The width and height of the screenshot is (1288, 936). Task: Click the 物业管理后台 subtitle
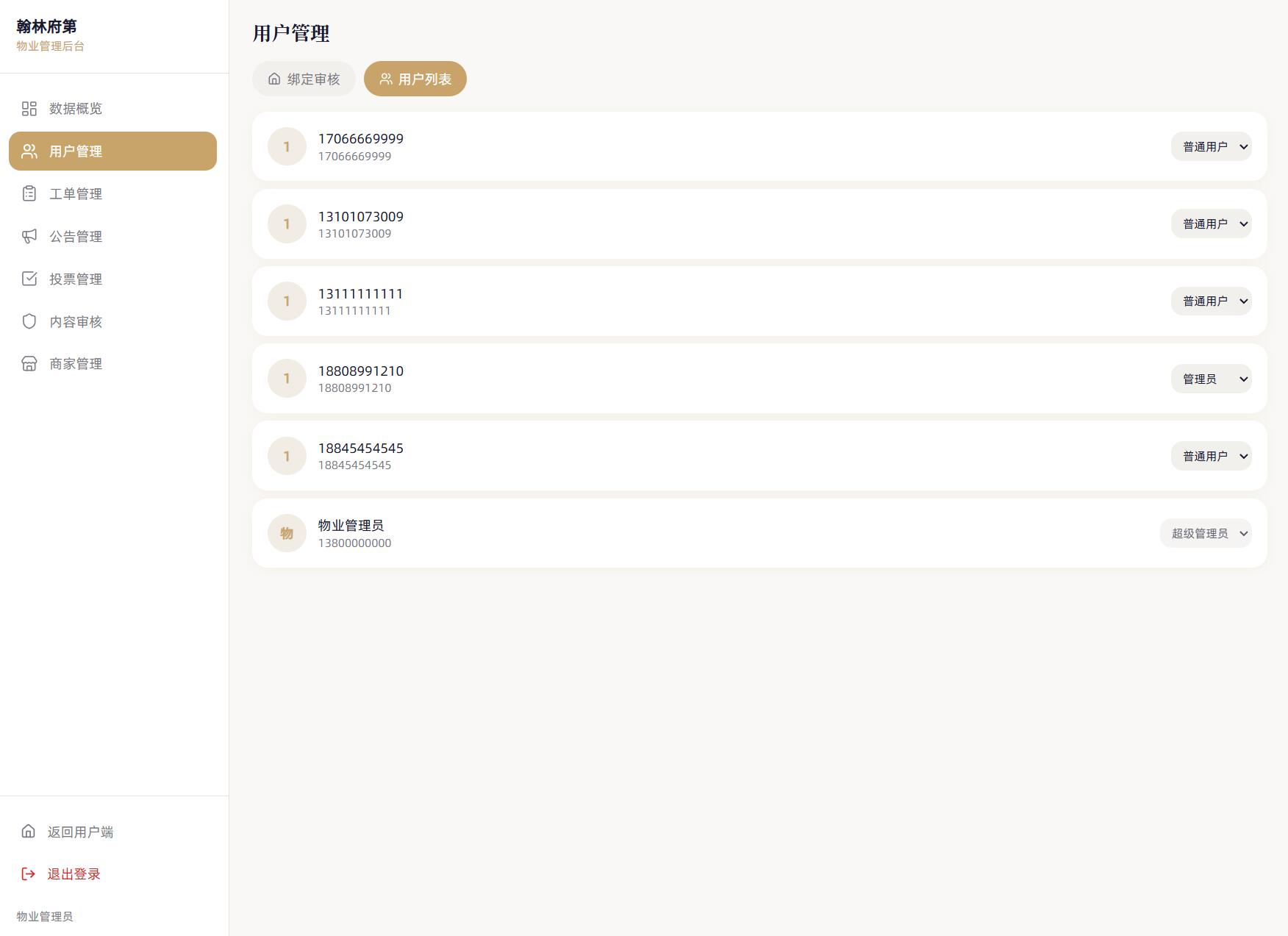[x=51, y=46]
